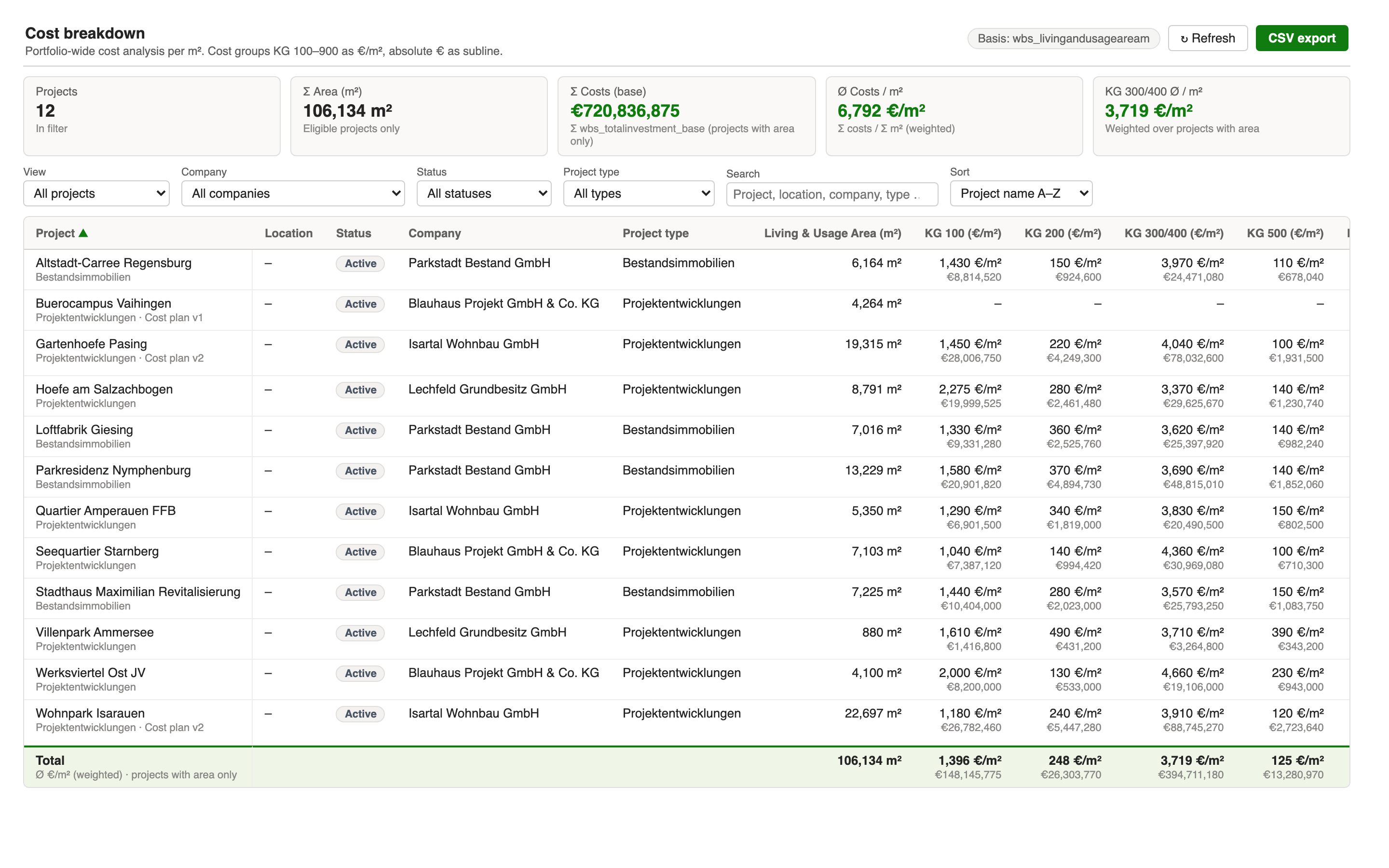Select Lechfeld Grundbesitz GmbH in Hoefe am Salzachbogen row
This screenshot has height=868, width=1389.
487,389
